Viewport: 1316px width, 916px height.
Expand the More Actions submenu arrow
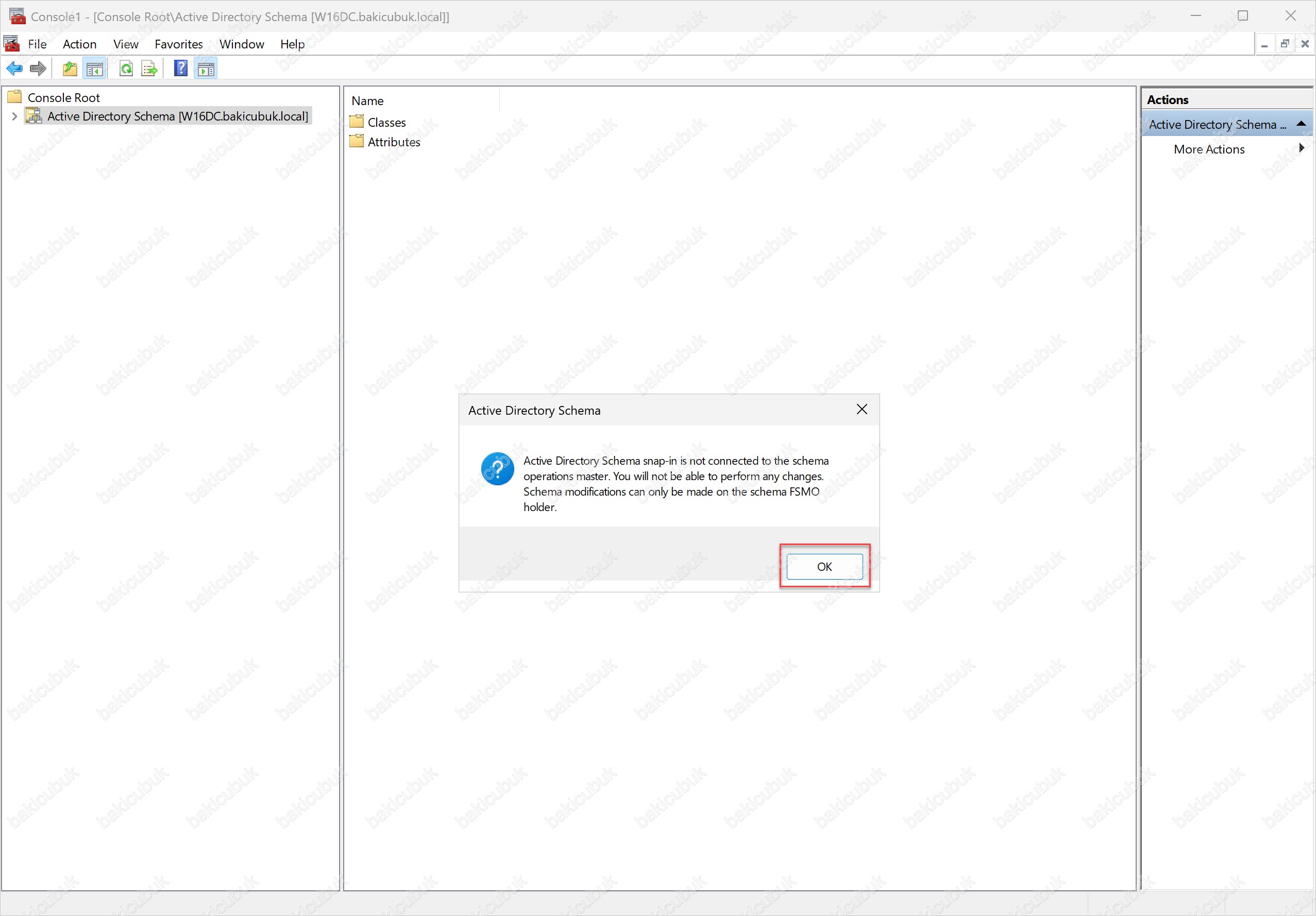pos(1302,148)
